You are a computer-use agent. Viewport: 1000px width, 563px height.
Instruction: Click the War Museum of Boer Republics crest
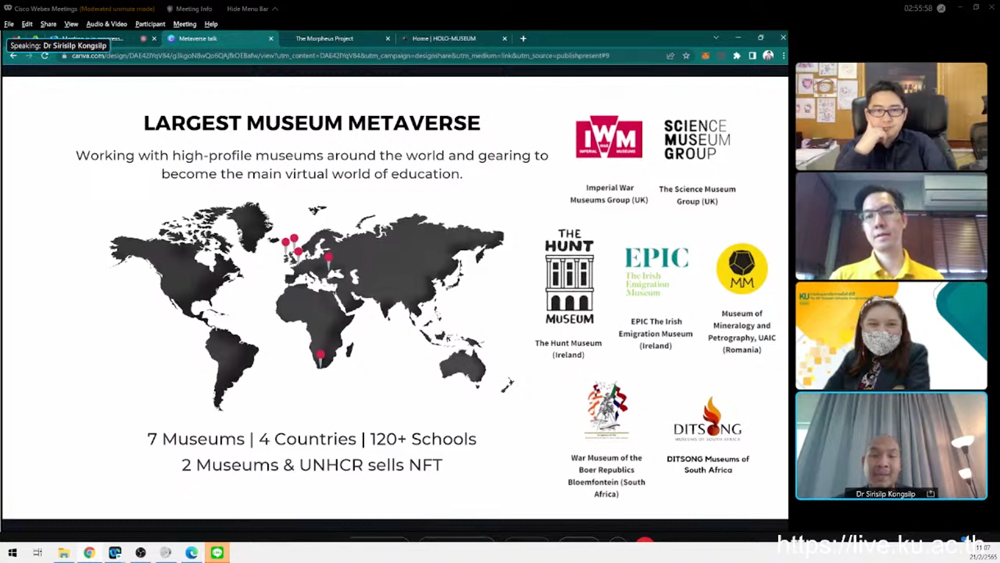click(607, 411)
